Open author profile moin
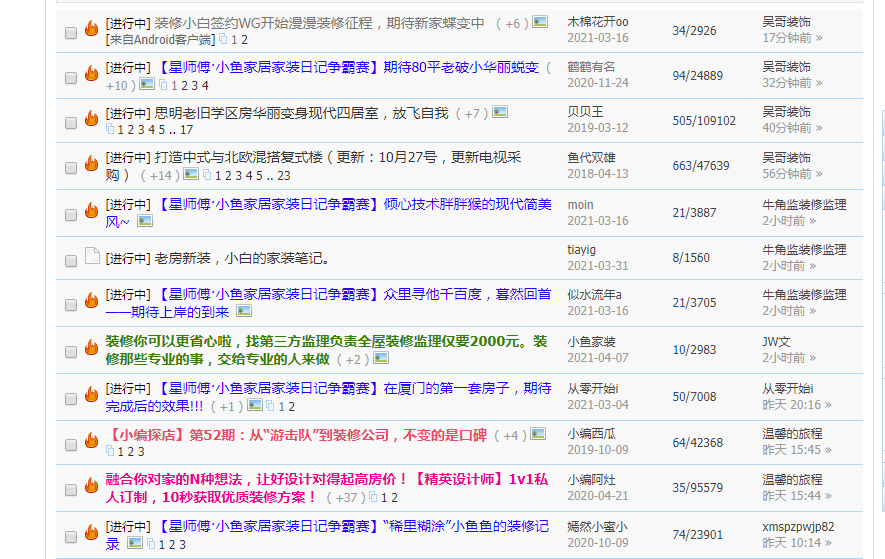This screenshot has width=885, height=559. click(580, 204)
